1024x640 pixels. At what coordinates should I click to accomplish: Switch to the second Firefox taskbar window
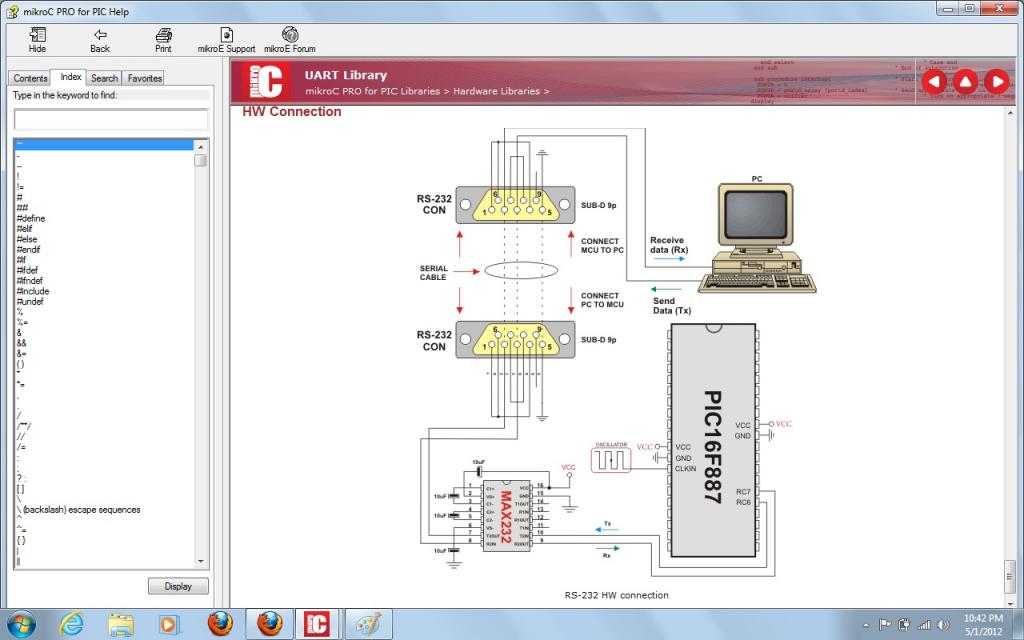click(x=270, y=624)
